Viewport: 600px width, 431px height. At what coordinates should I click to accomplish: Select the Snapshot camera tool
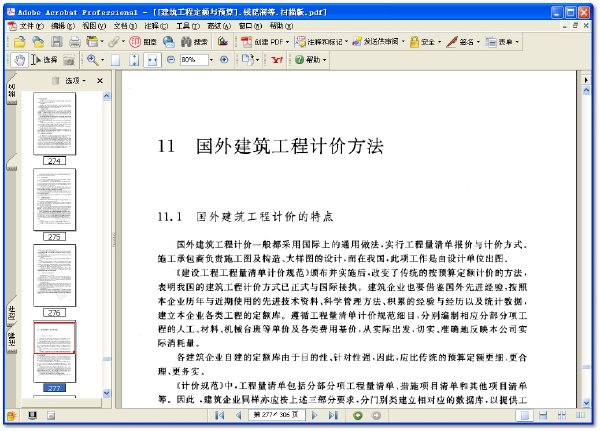[68, 60]
